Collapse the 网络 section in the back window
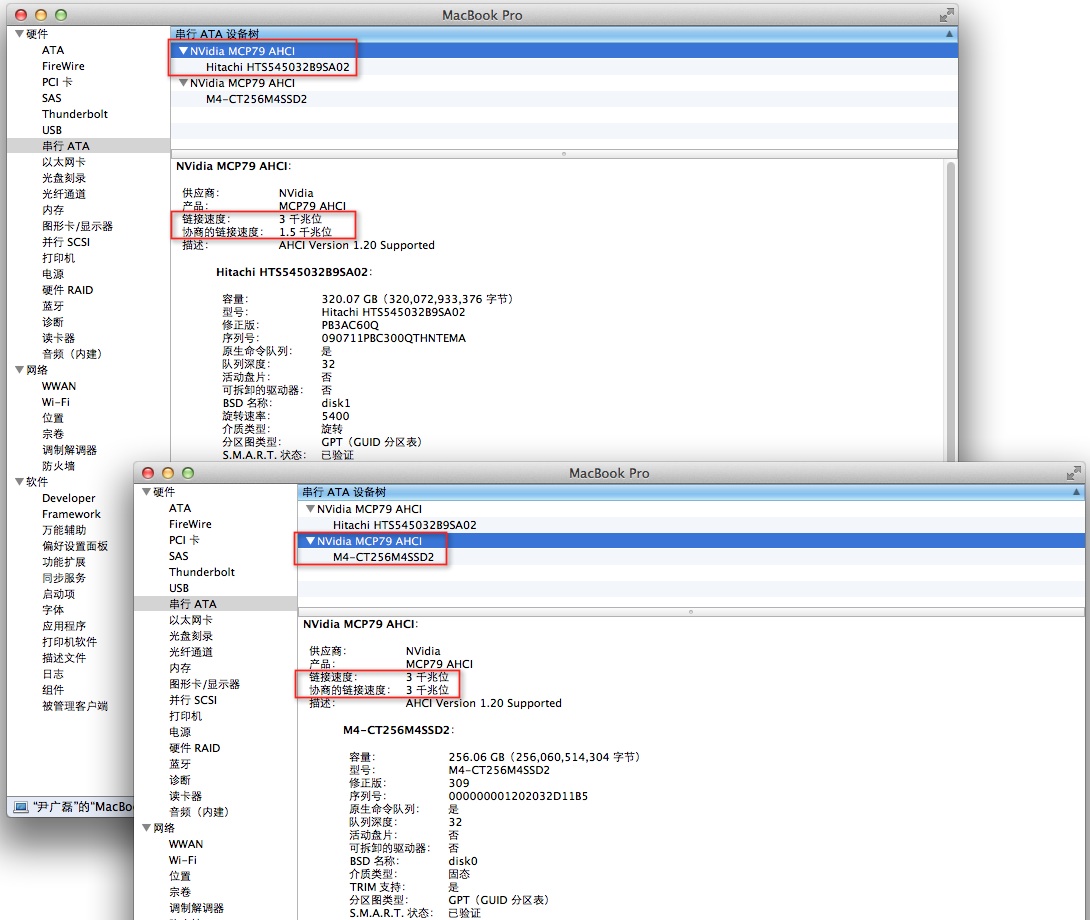This screenshot has width=1090, height=920. 19,370
